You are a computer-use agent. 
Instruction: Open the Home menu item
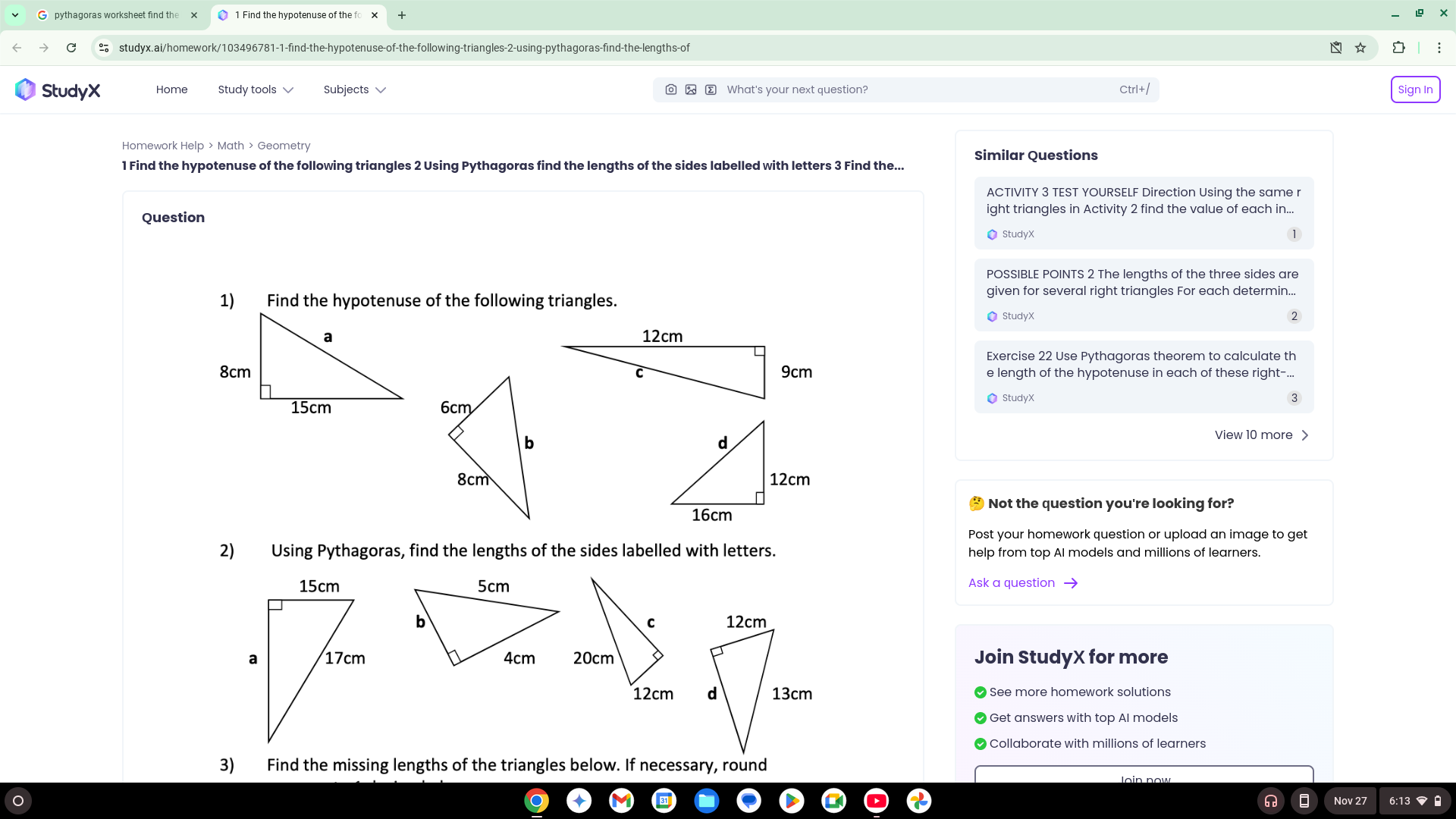(x=171, y=89)
